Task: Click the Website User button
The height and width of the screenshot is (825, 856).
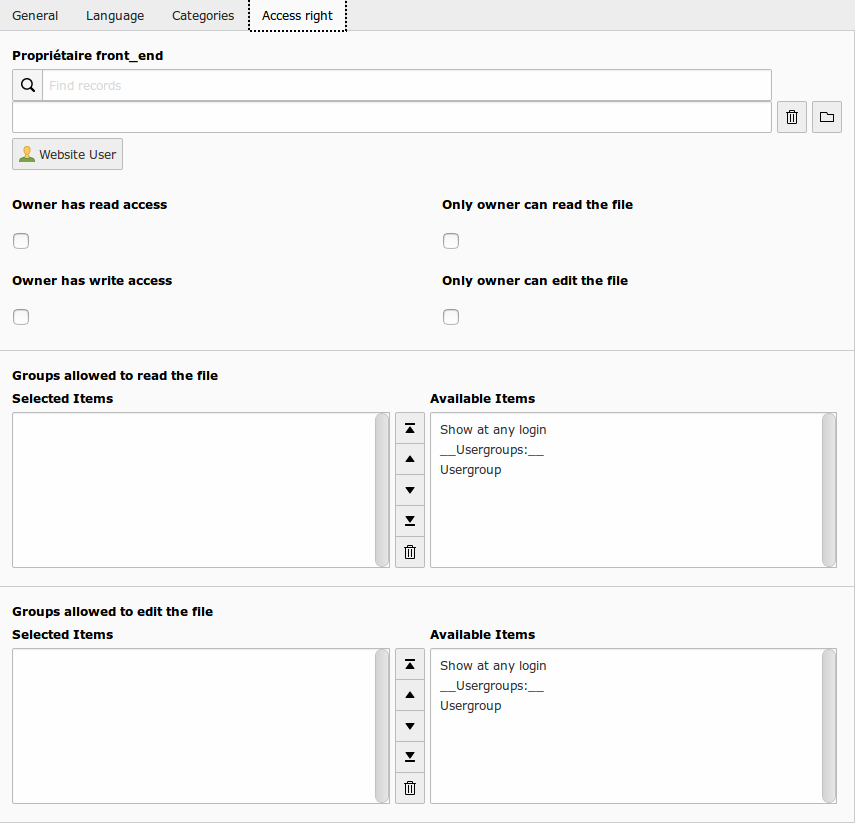Action: click(x=68, y=155)
